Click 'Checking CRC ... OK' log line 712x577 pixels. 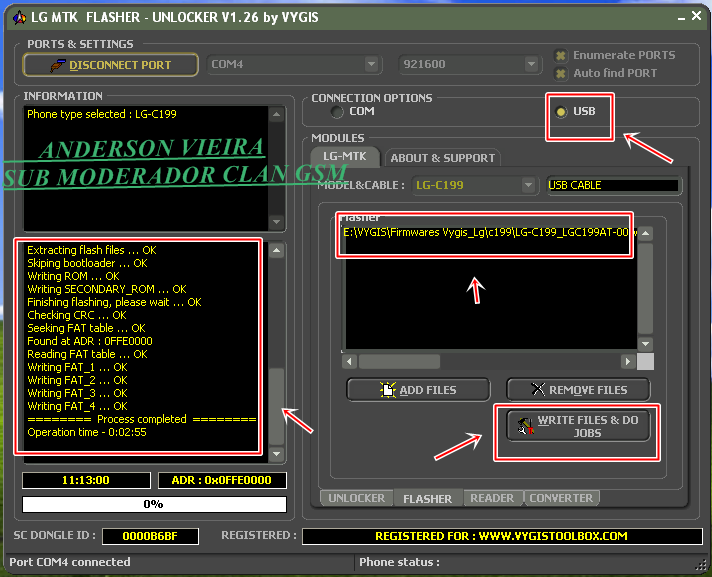pos(77,315)
